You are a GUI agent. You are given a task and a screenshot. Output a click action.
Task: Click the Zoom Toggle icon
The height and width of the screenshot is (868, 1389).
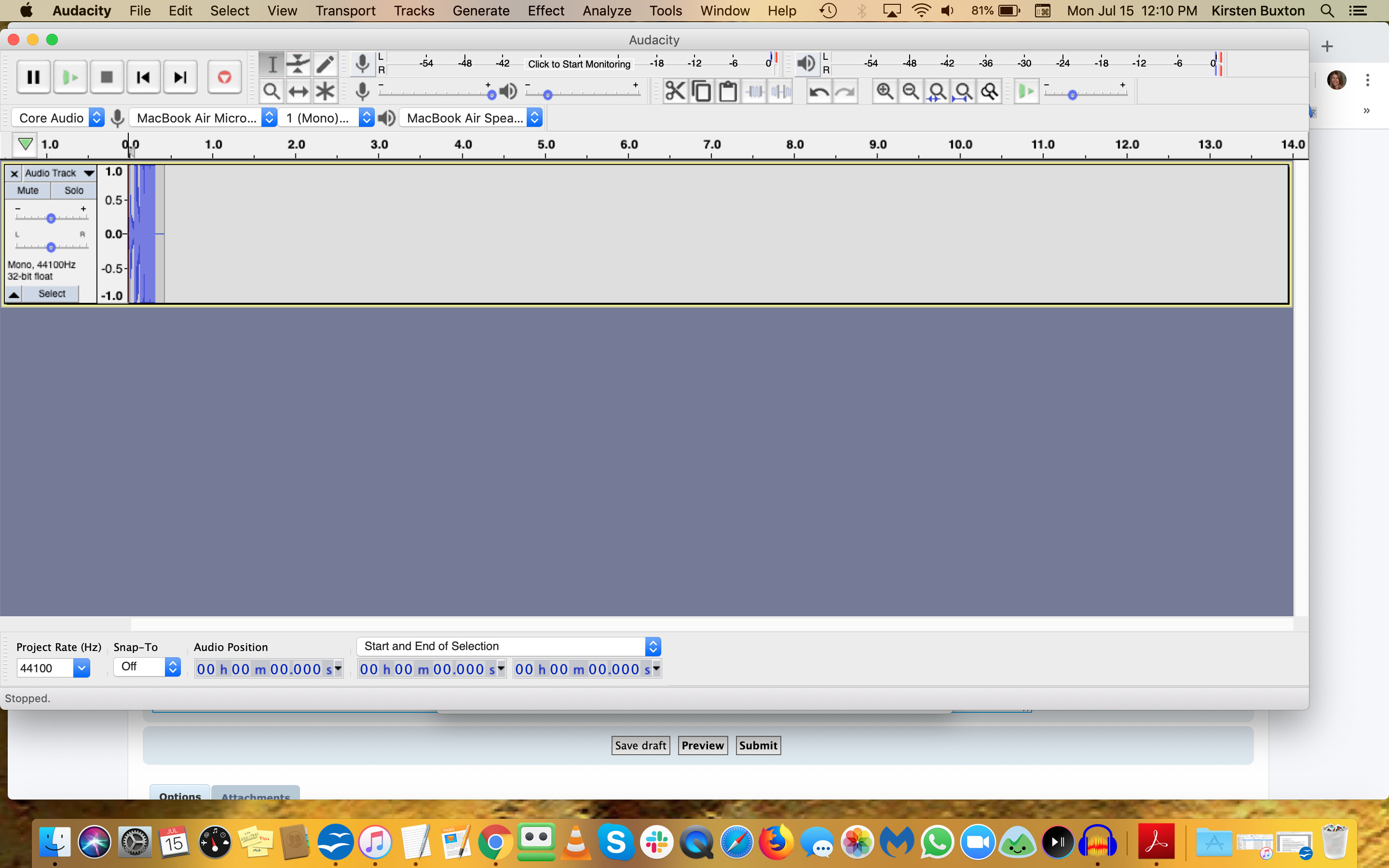click(x=990, y=91)
